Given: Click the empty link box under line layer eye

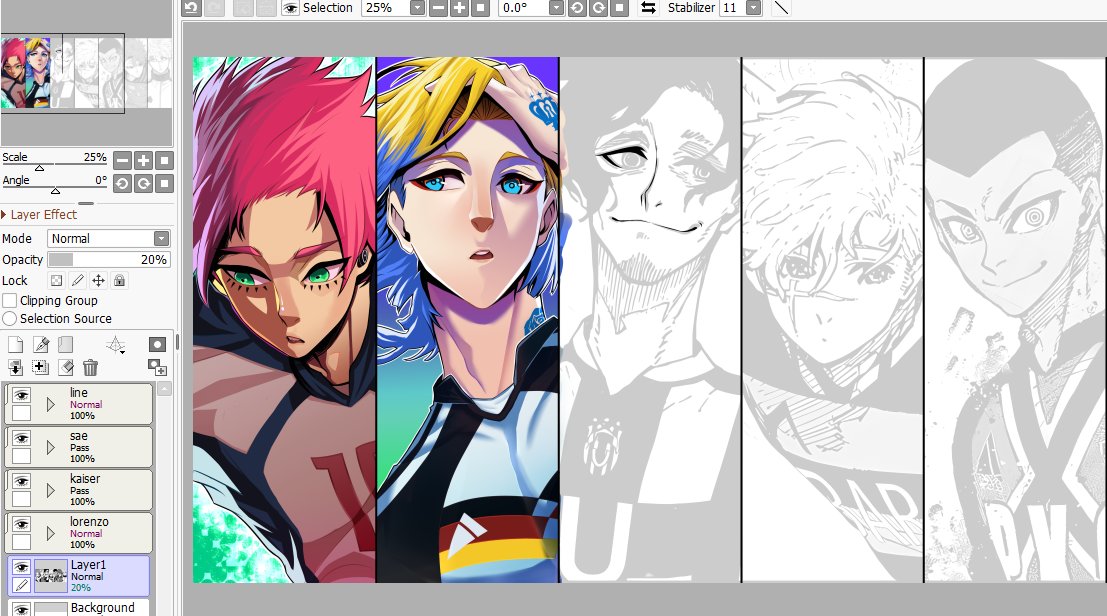Looking at the screenshot, I should tap(21, 413).
